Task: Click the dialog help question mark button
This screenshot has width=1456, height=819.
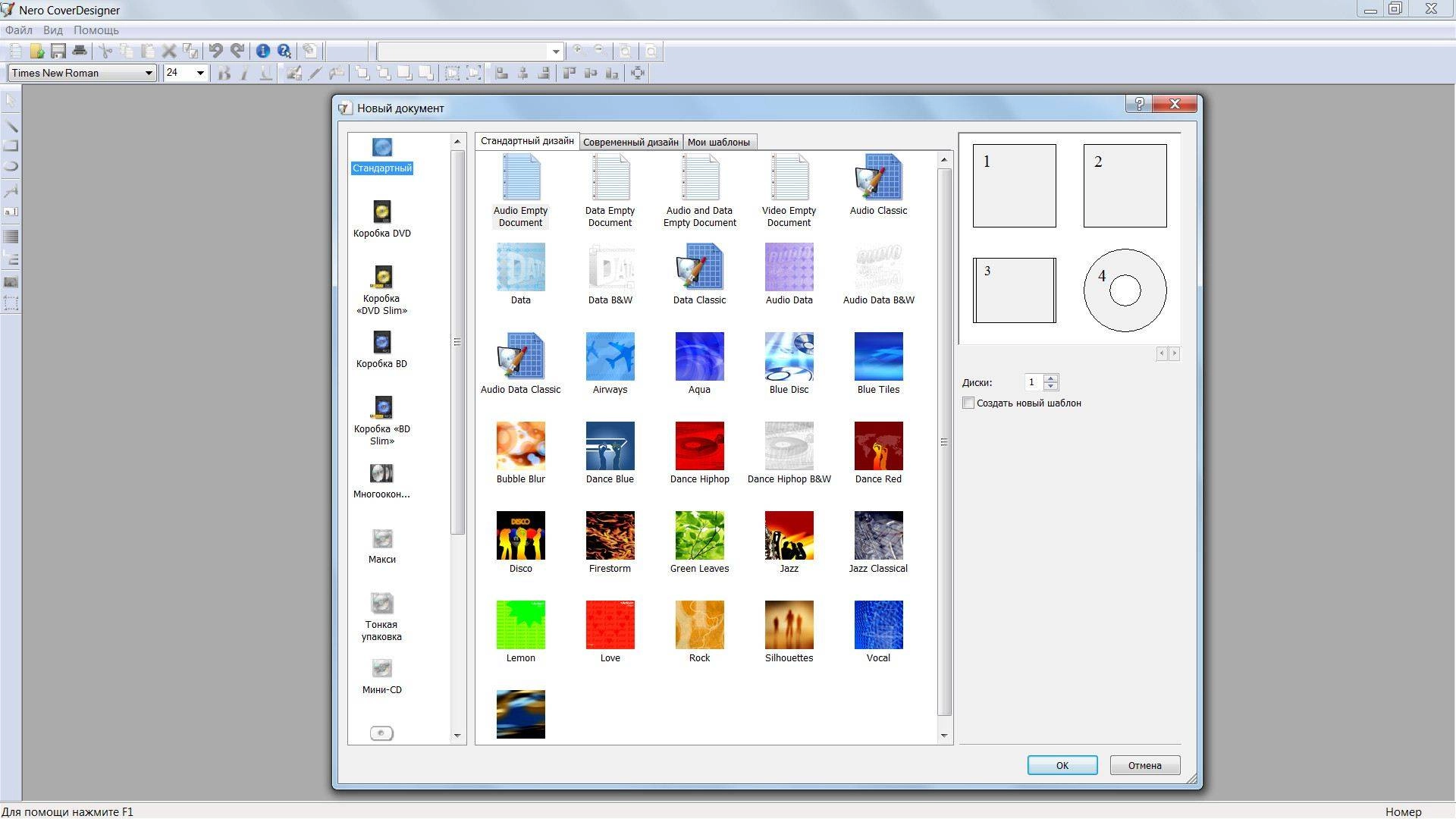Action: click(1138, 104)
